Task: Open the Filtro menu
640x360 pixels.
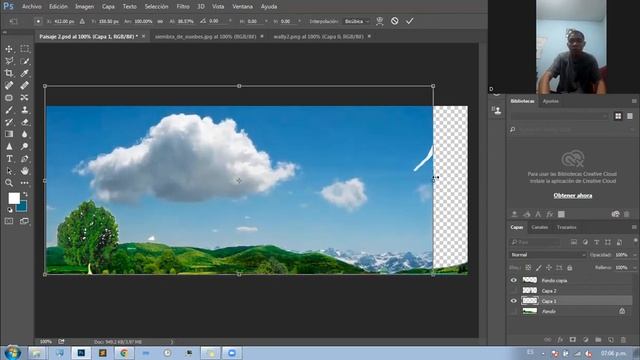Action: 183,7
